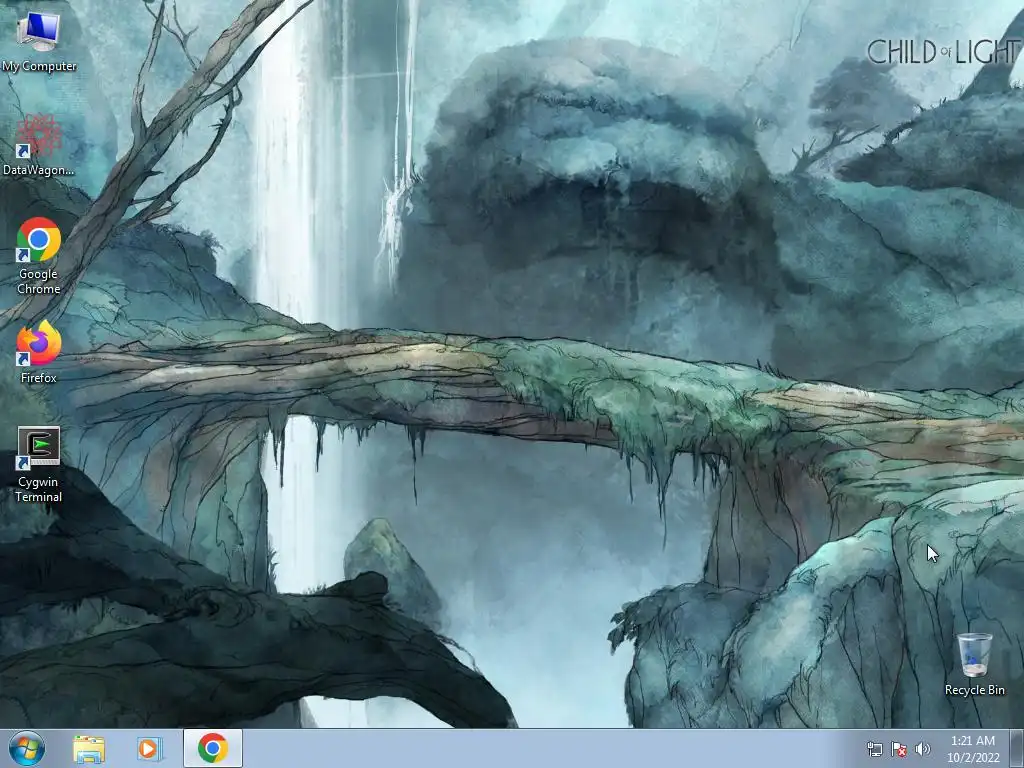This screenshot has height=768, width=1024.
Task: Select the Recycle Bin icon
Action: tap(974, 664)
